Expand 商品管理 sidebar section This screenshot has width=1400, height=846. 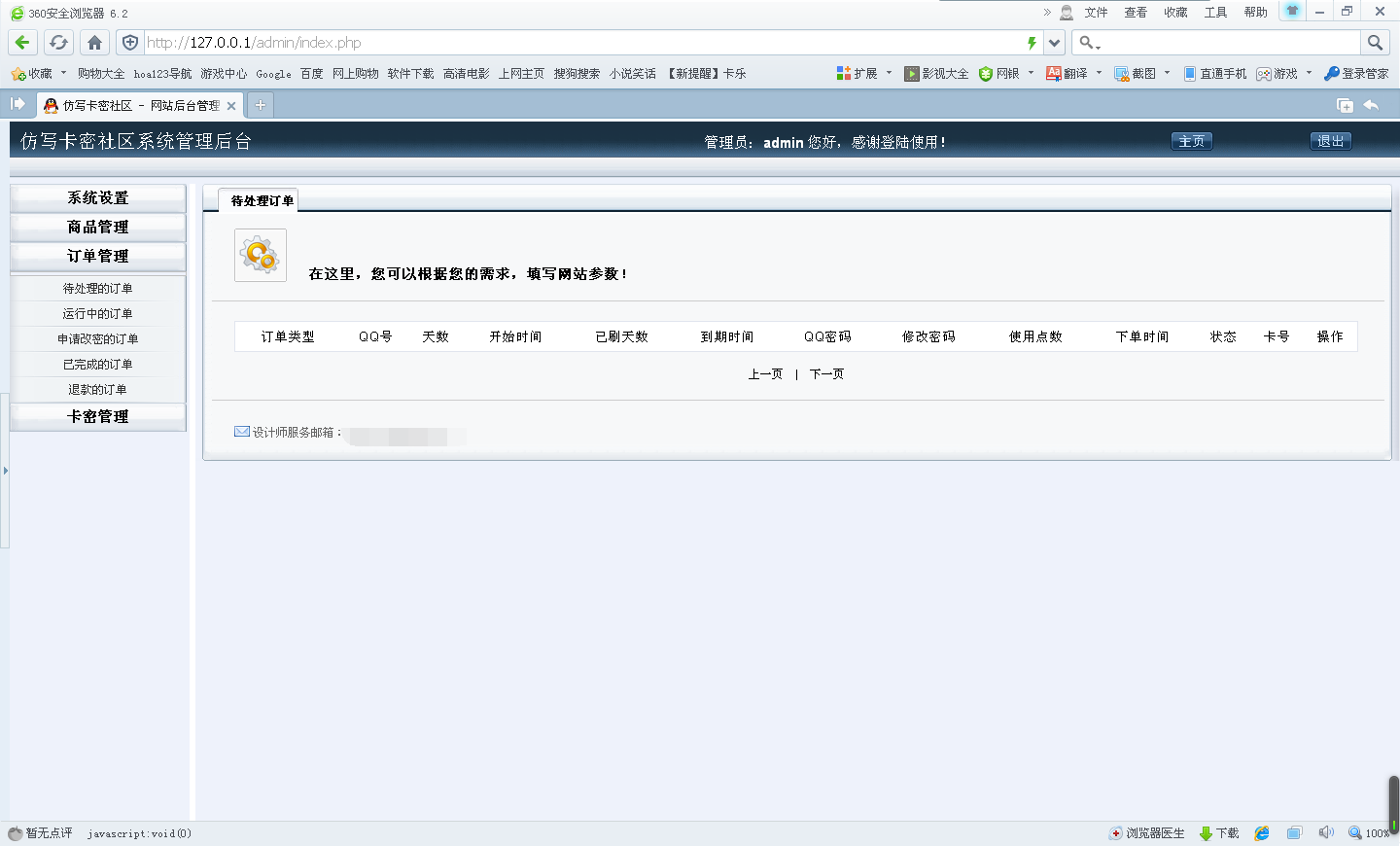point(97,228)
